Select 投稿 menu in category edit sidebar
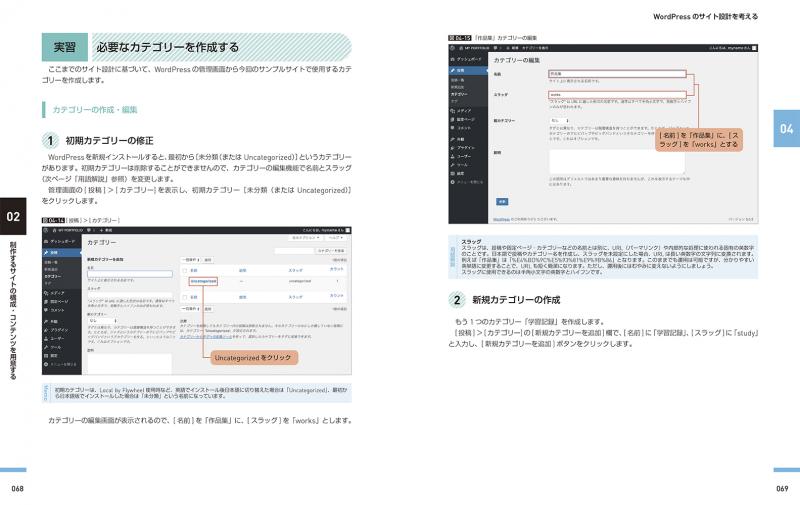Image resolution: width=800 pixels, height=505 pixels. click(x=468, y=70)
